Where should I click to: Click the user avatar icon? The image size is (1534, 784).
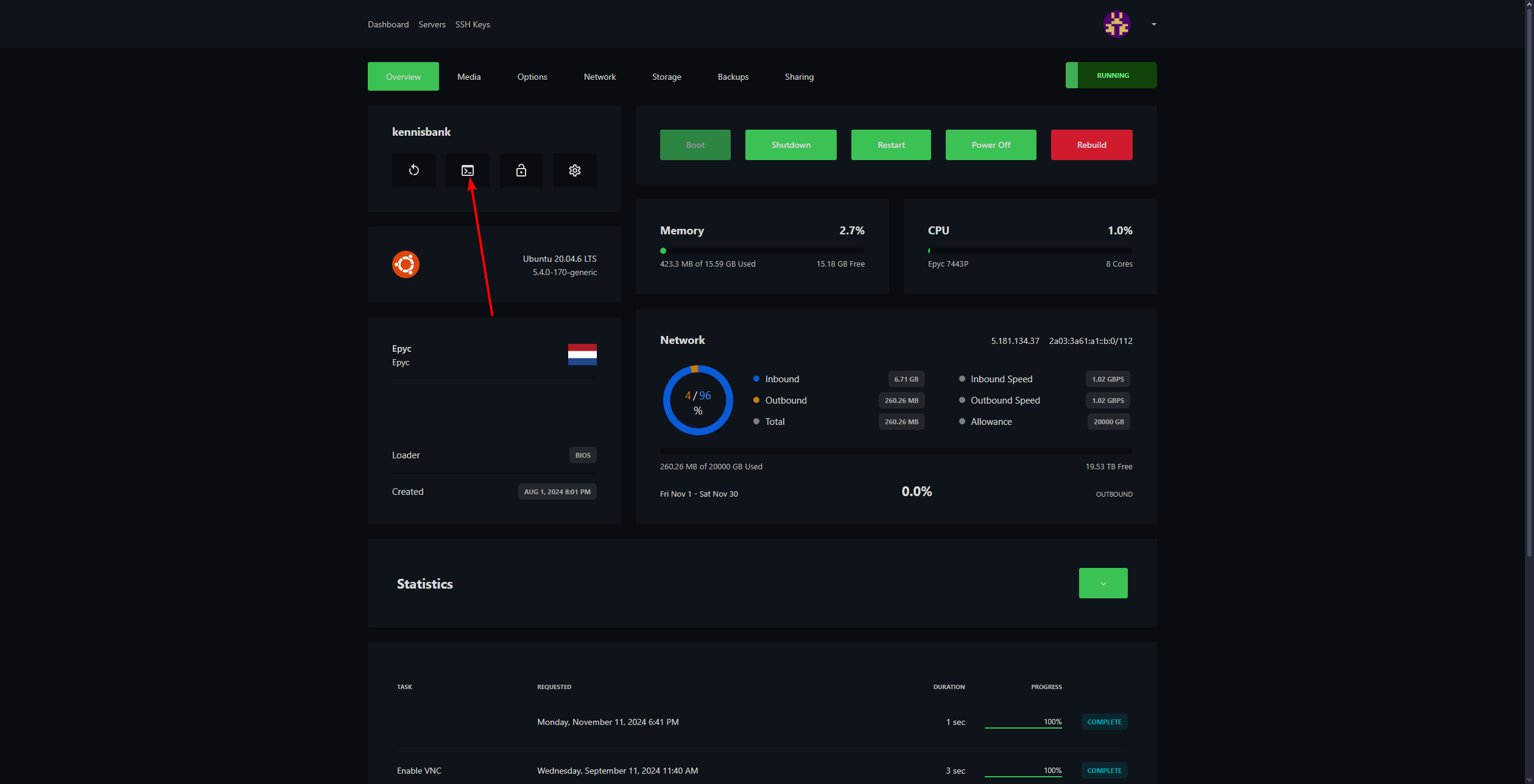(1116, 24)
